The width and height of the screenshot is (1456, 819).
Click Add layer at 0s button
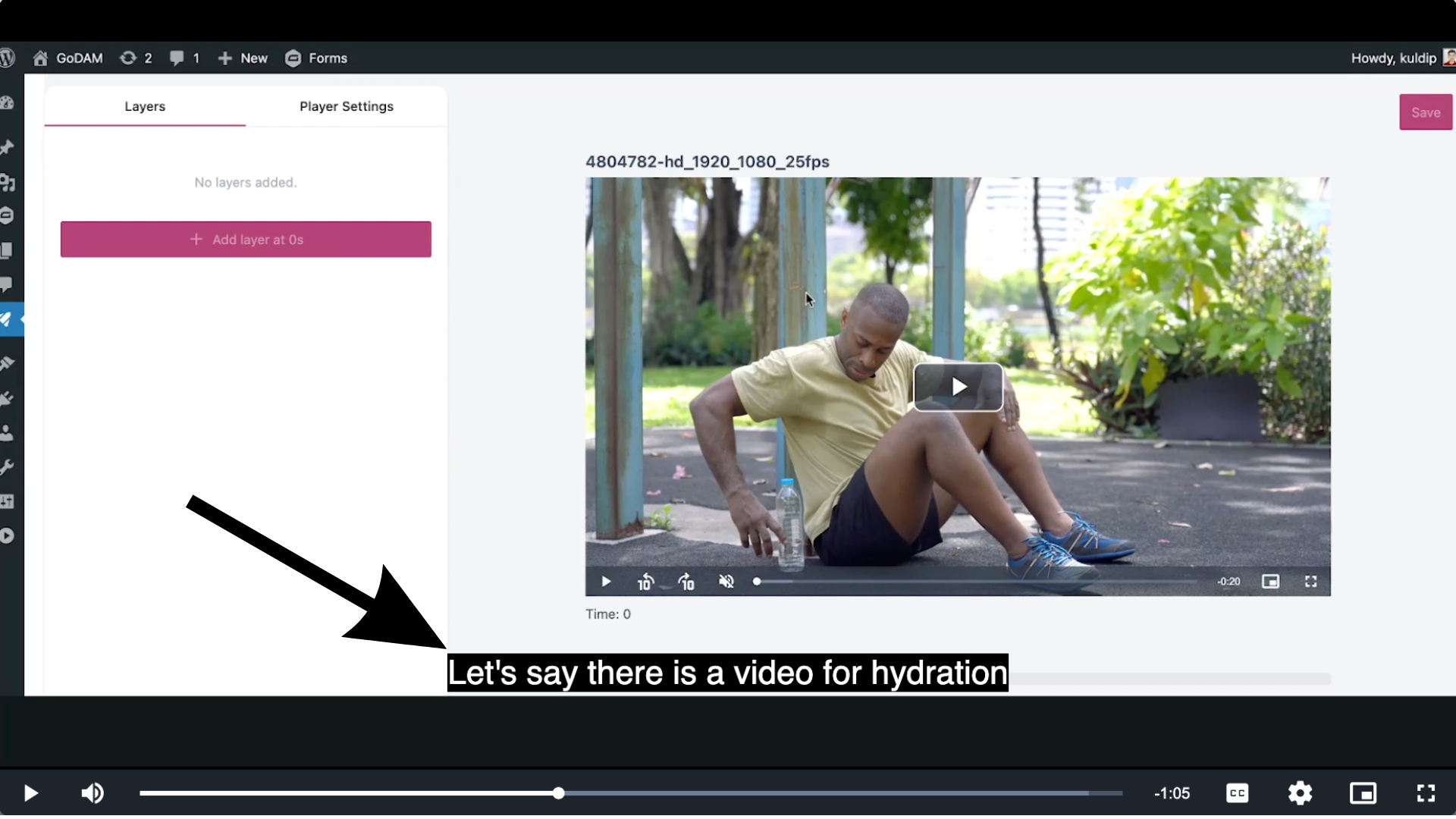pyautogui.click(x=246, y=240)
